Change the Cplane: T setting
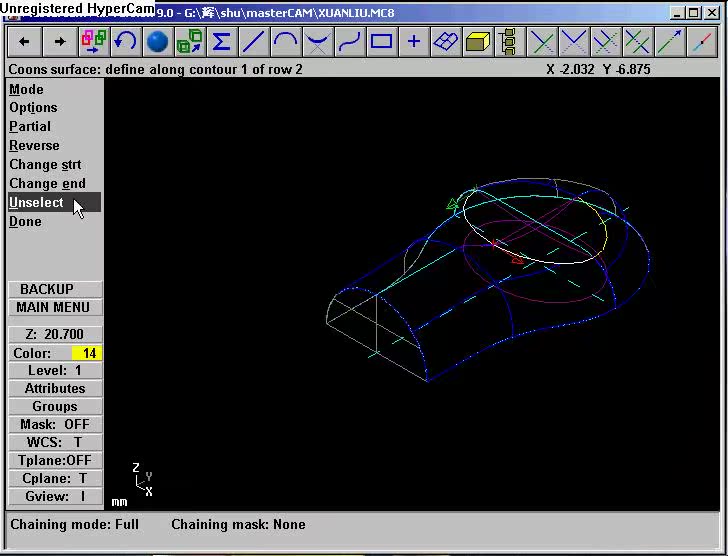 (55, 478)
